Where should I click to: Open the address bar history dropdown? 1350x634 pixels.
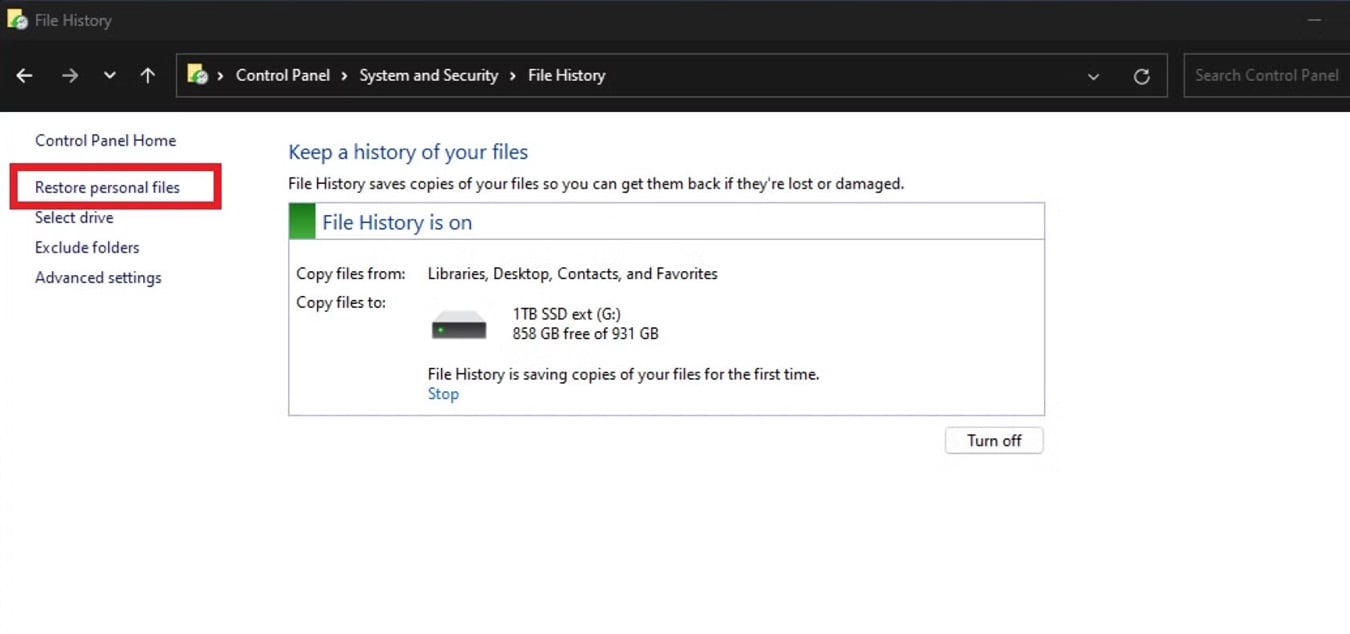point(1094,76)
